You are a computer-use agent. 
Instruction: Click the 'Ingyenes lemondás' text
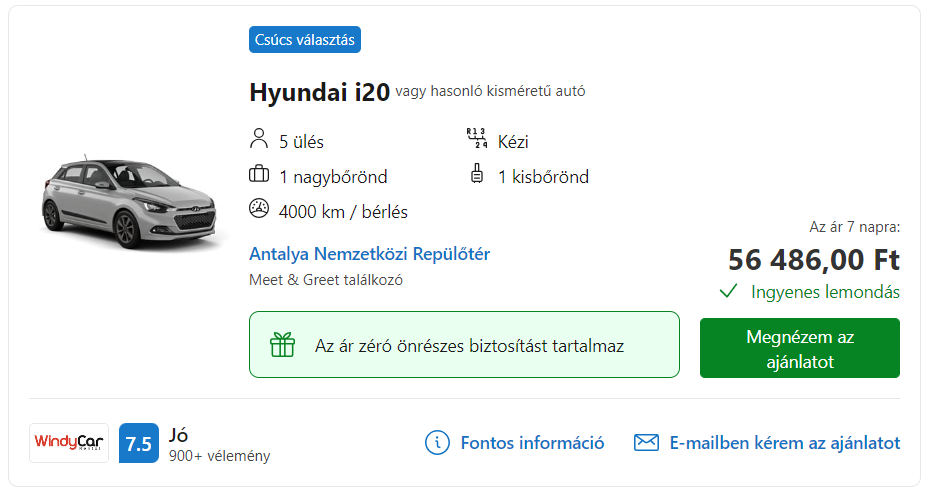coord(825,292)
